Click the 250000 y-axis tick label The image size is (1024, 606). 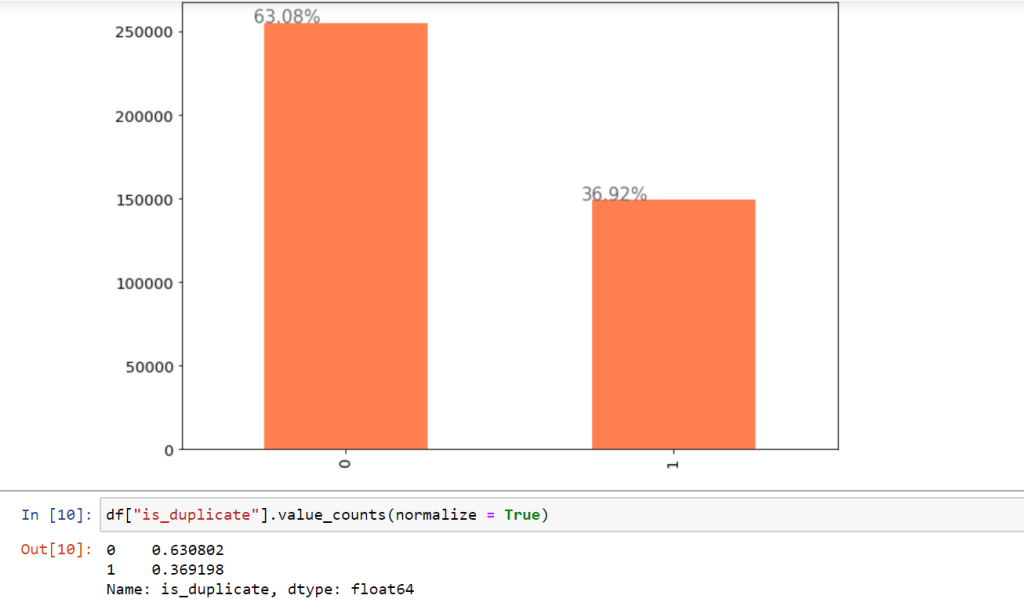coord(142,32)
